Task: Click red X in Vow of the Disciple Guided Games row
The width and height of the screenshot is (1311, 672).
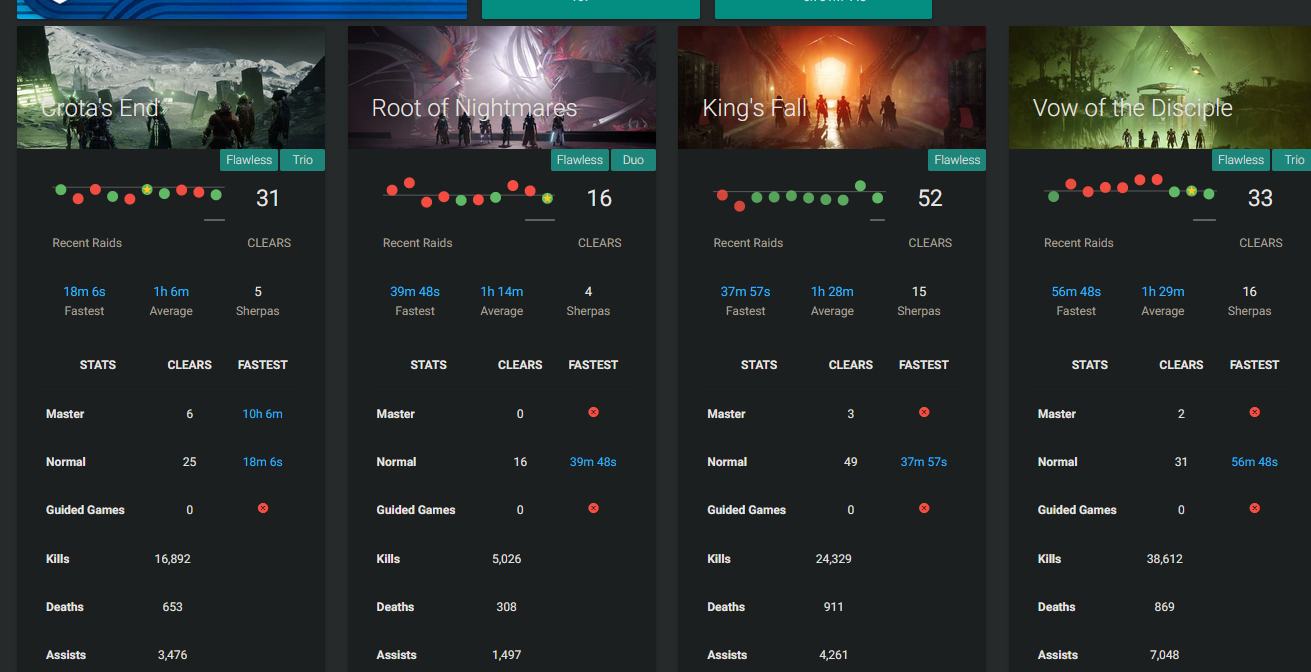Action: tap(1254, 508)
